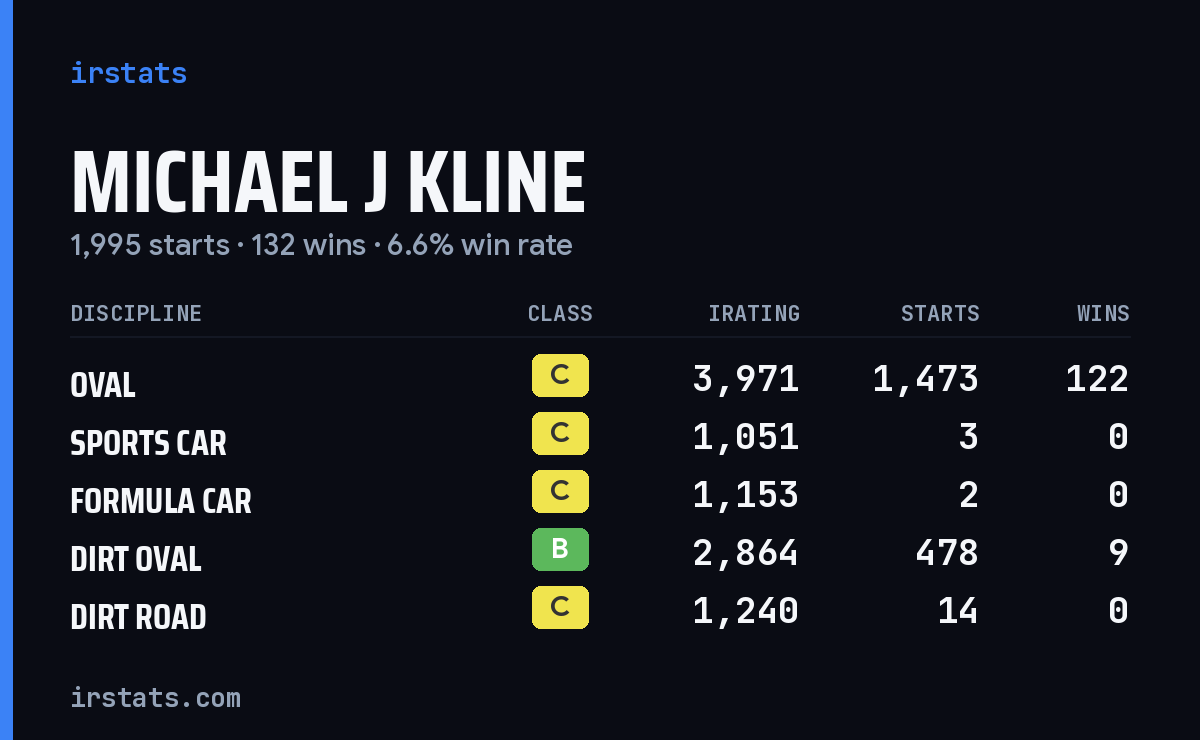Sort by the DISCIPLINE column header
Screen dimensions: 1200x740
(136, 314)
